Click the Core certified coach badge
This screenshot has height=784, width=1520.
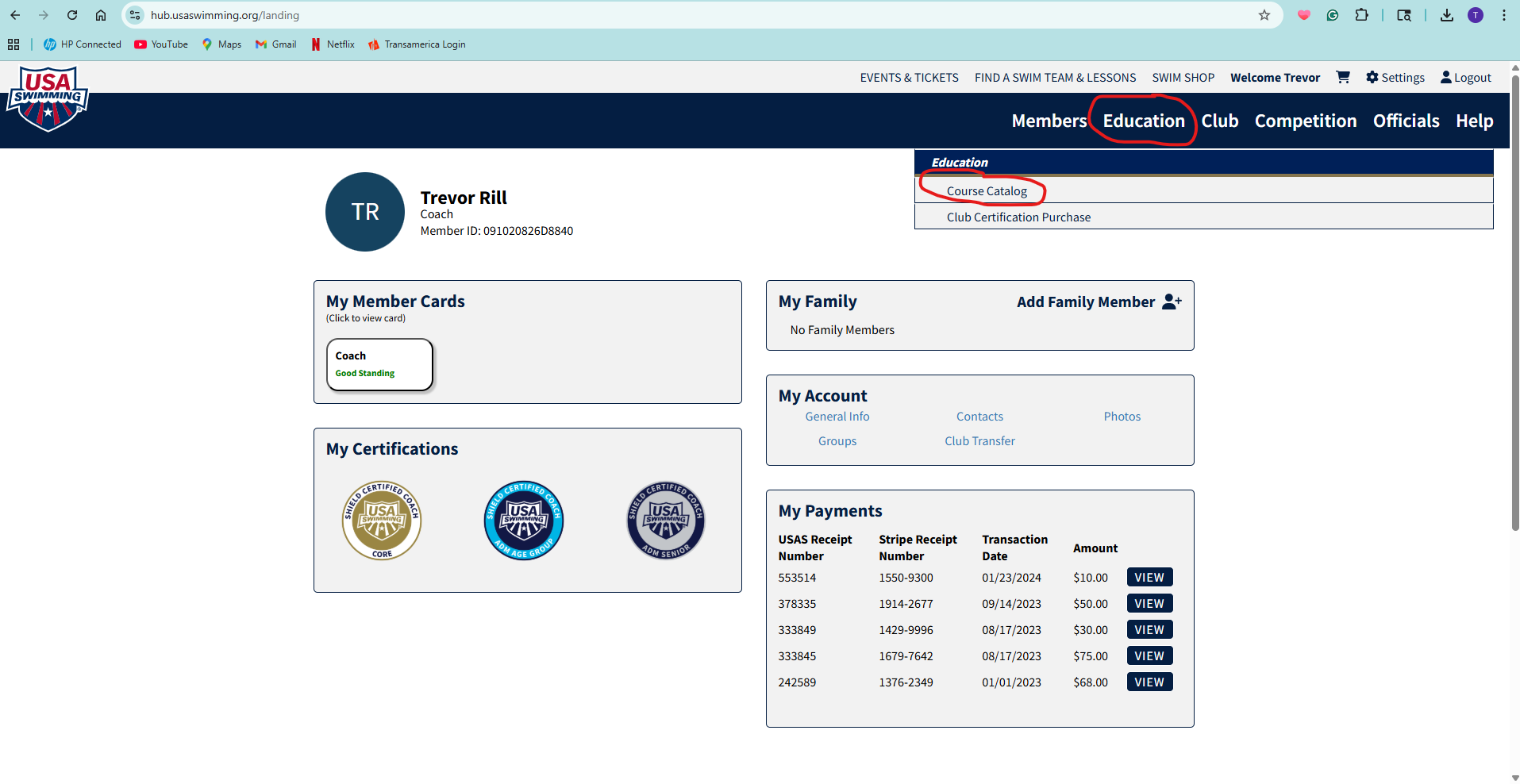382,521
